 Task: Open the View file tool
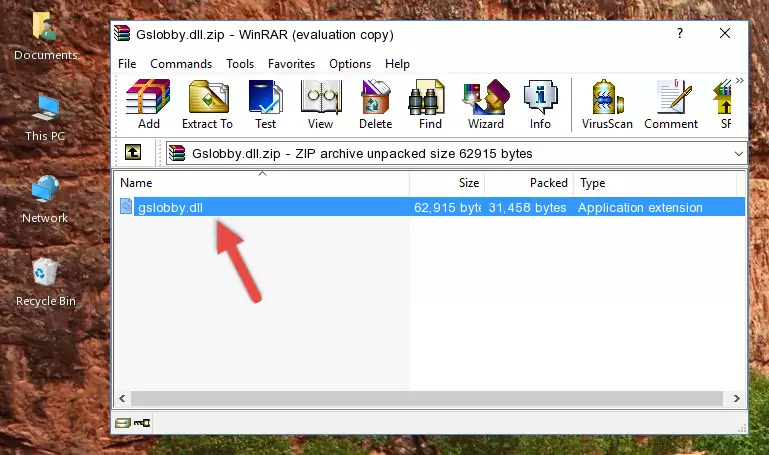tap(321, 104)
